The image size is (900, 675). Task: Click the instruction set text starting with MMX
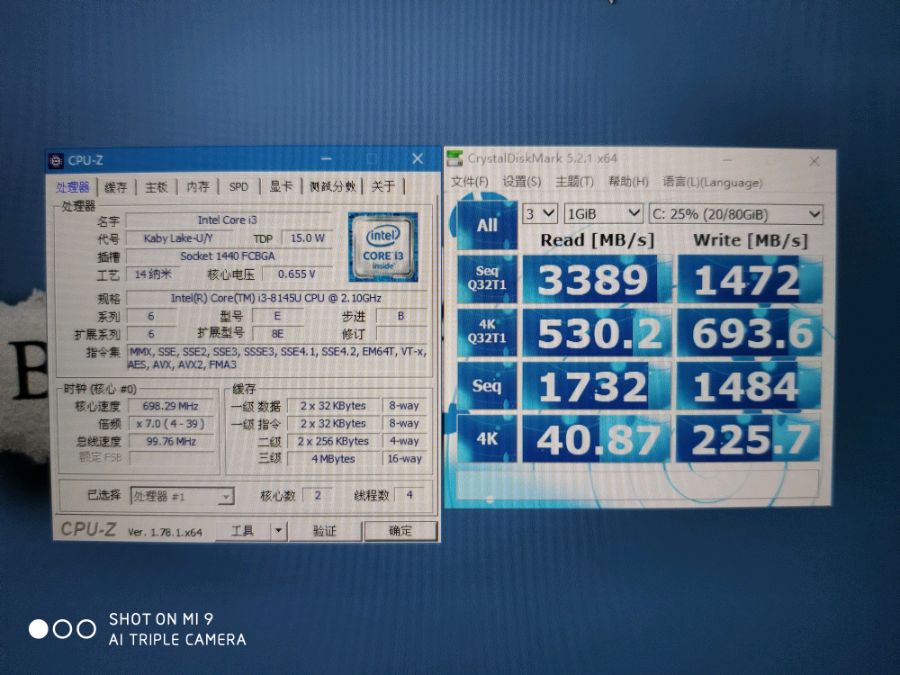pos(278,358)
